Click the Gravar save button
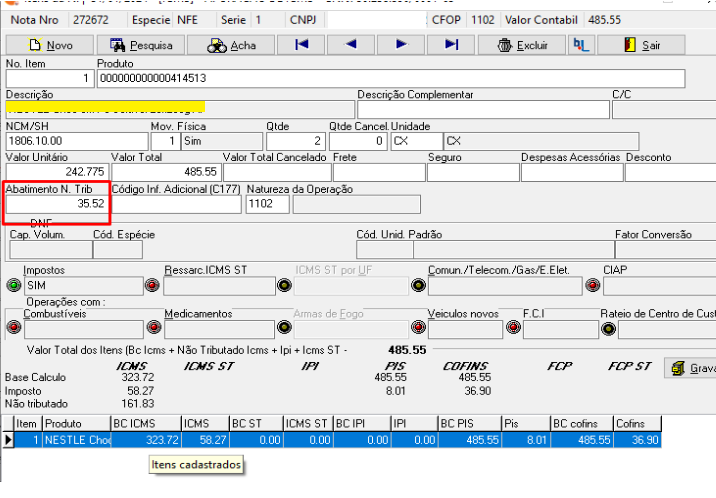 pyautogui.click(x=690, y=368)
